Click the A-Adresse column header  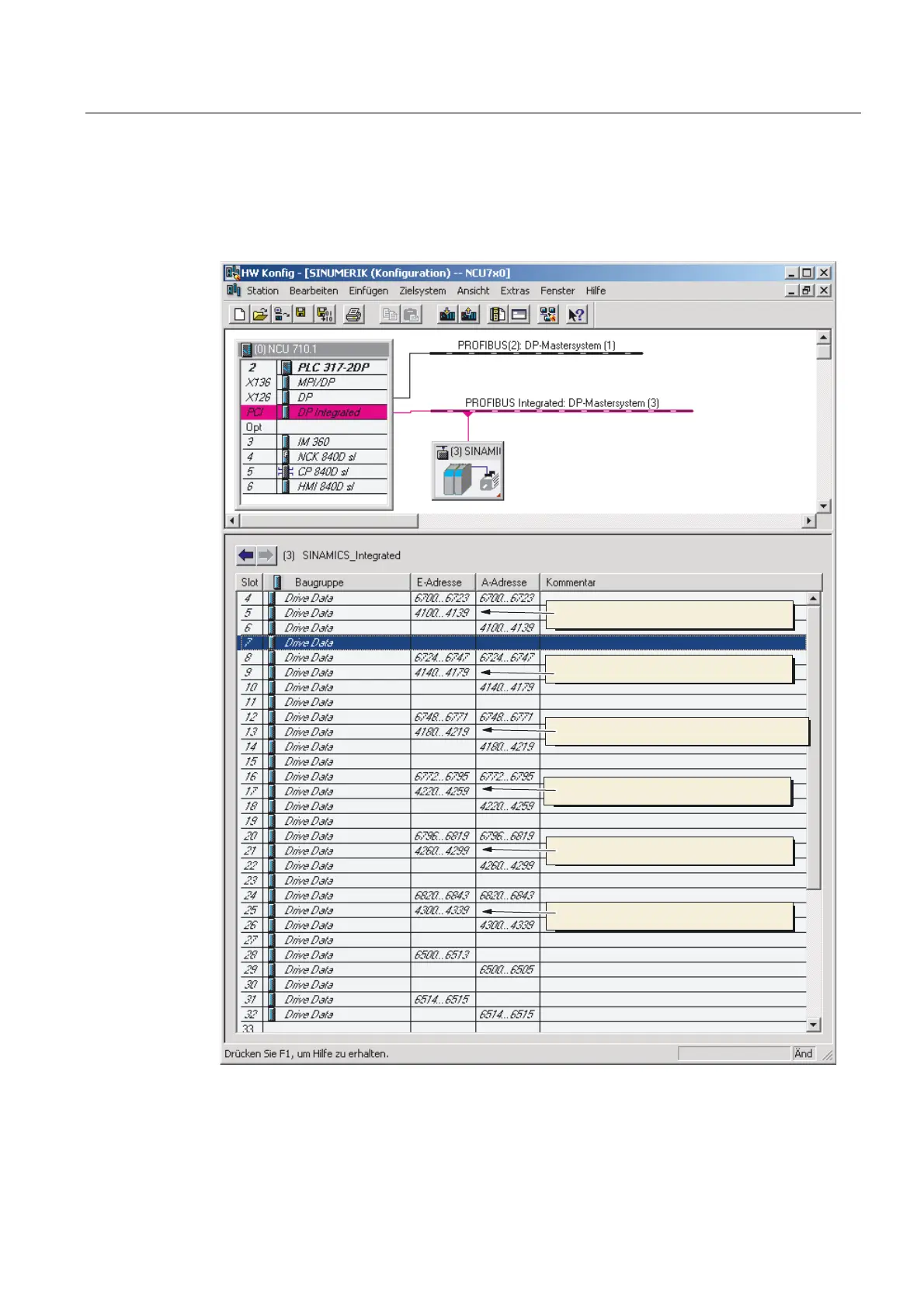click(507, 582)
